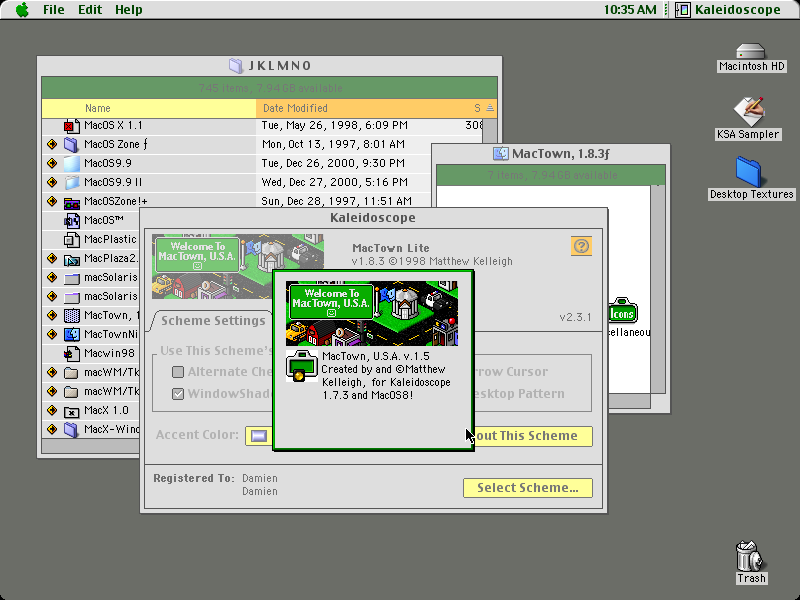
Task: Click the JKLMNO window vertical scrollbar
Action: pyautogui.click(x=490, y=132)
